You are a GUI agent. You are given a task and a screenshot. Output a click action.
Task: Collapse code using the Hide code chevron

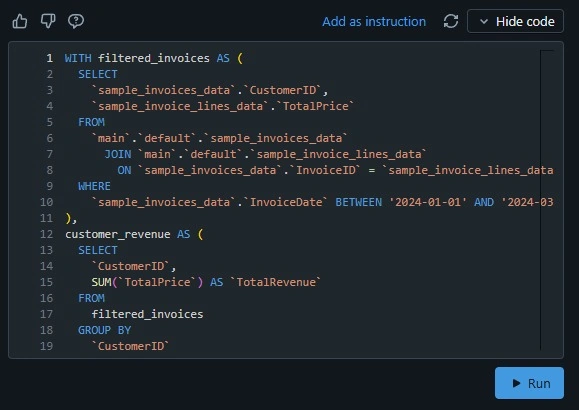[484, 21]
